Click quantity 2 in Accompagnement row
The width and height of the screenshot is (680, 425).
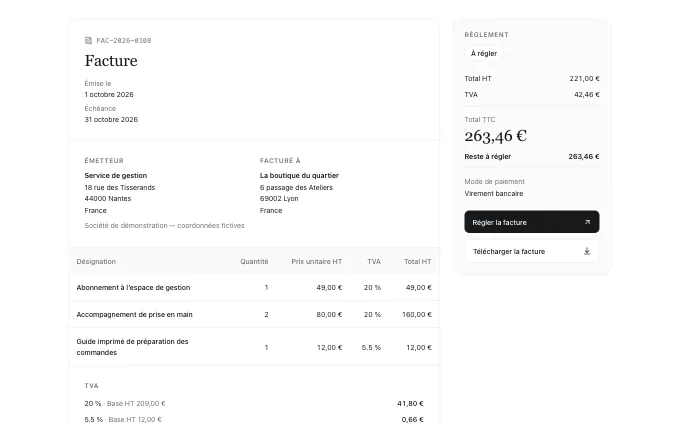(266, 314)
